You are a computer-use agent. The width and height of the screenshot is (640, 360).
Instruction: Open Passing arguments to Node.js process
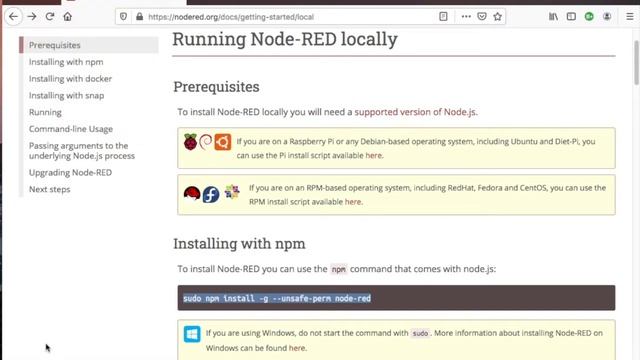82,151
